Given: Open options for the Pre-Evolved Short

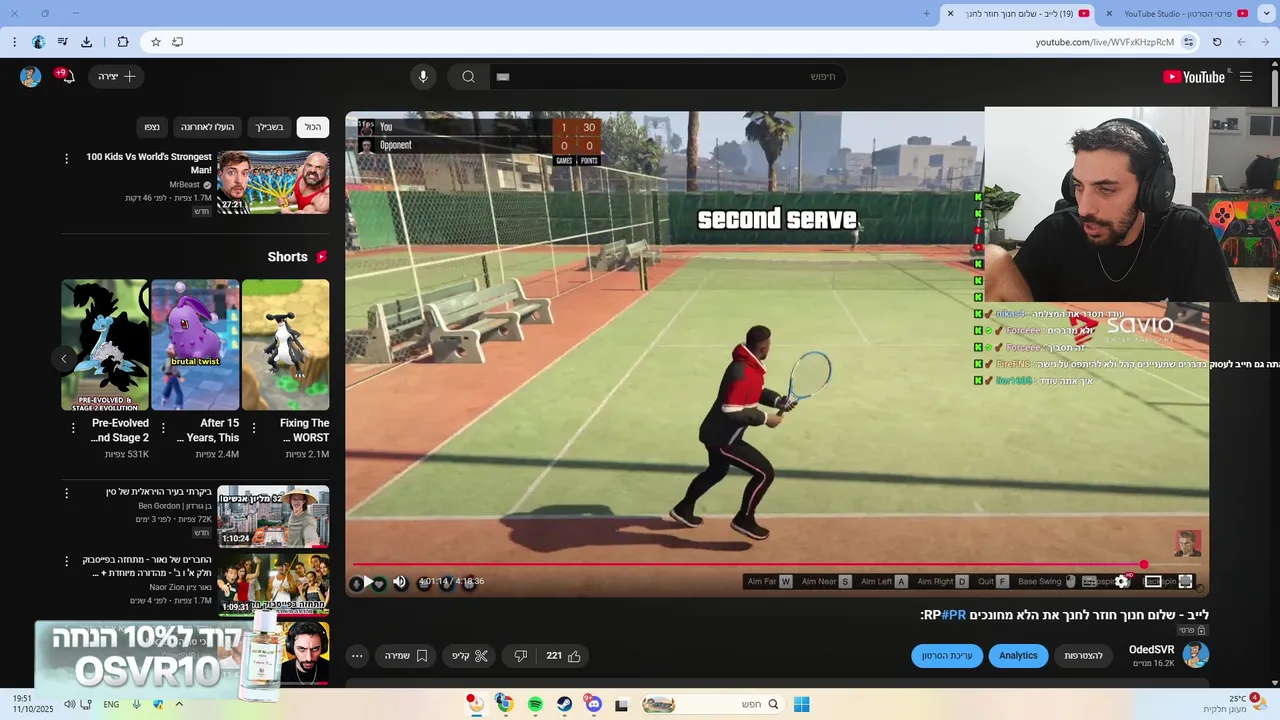Looking at the screenshot, I should point(73,428).
